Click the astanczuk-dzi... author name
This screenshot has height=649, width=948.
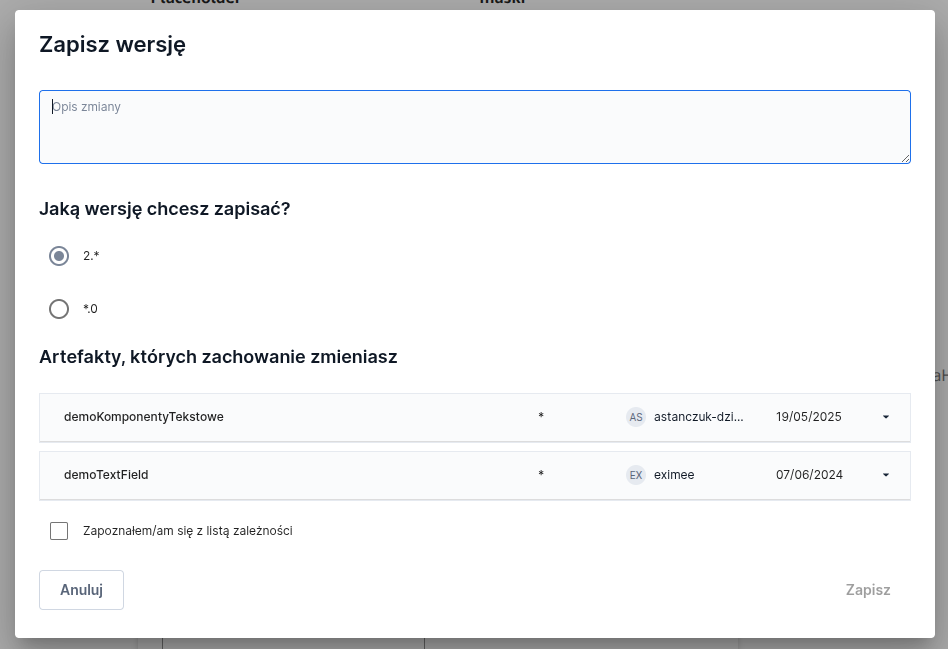click(x=699, y=417)
